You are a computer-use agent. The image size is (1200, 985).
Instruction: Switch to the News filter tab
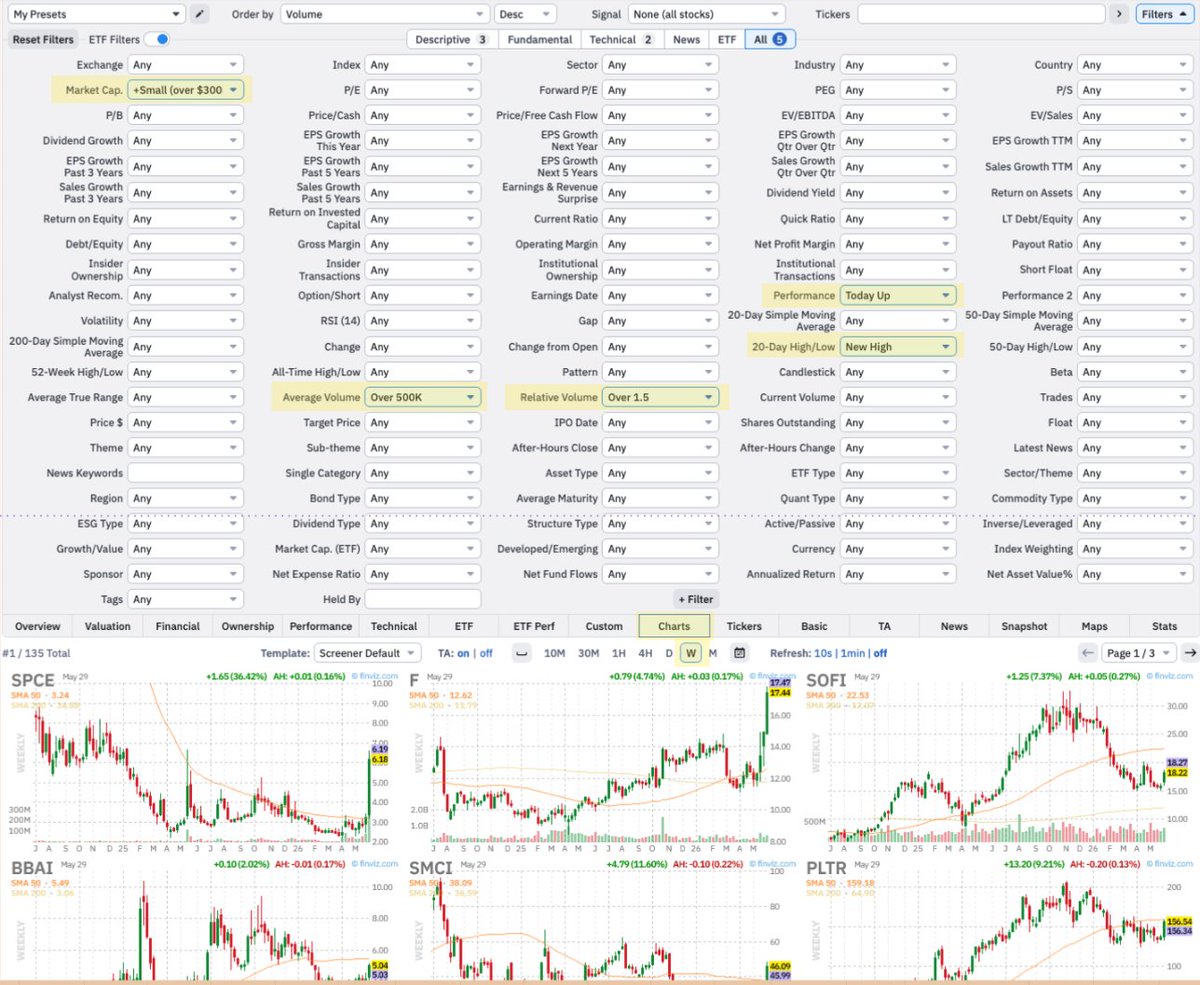[686, 39]
